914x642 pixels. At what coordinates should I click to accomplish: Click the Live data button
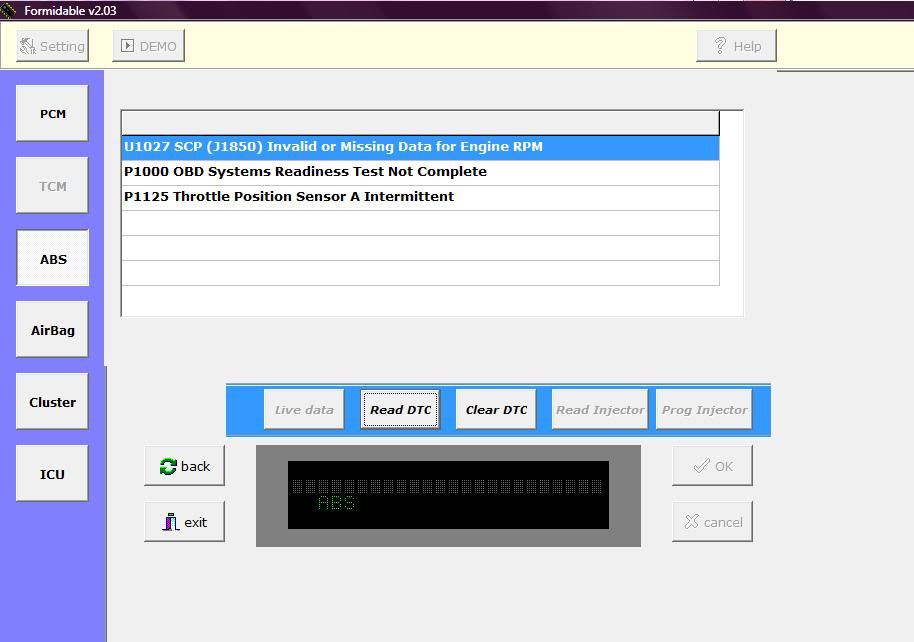[304, 410]
